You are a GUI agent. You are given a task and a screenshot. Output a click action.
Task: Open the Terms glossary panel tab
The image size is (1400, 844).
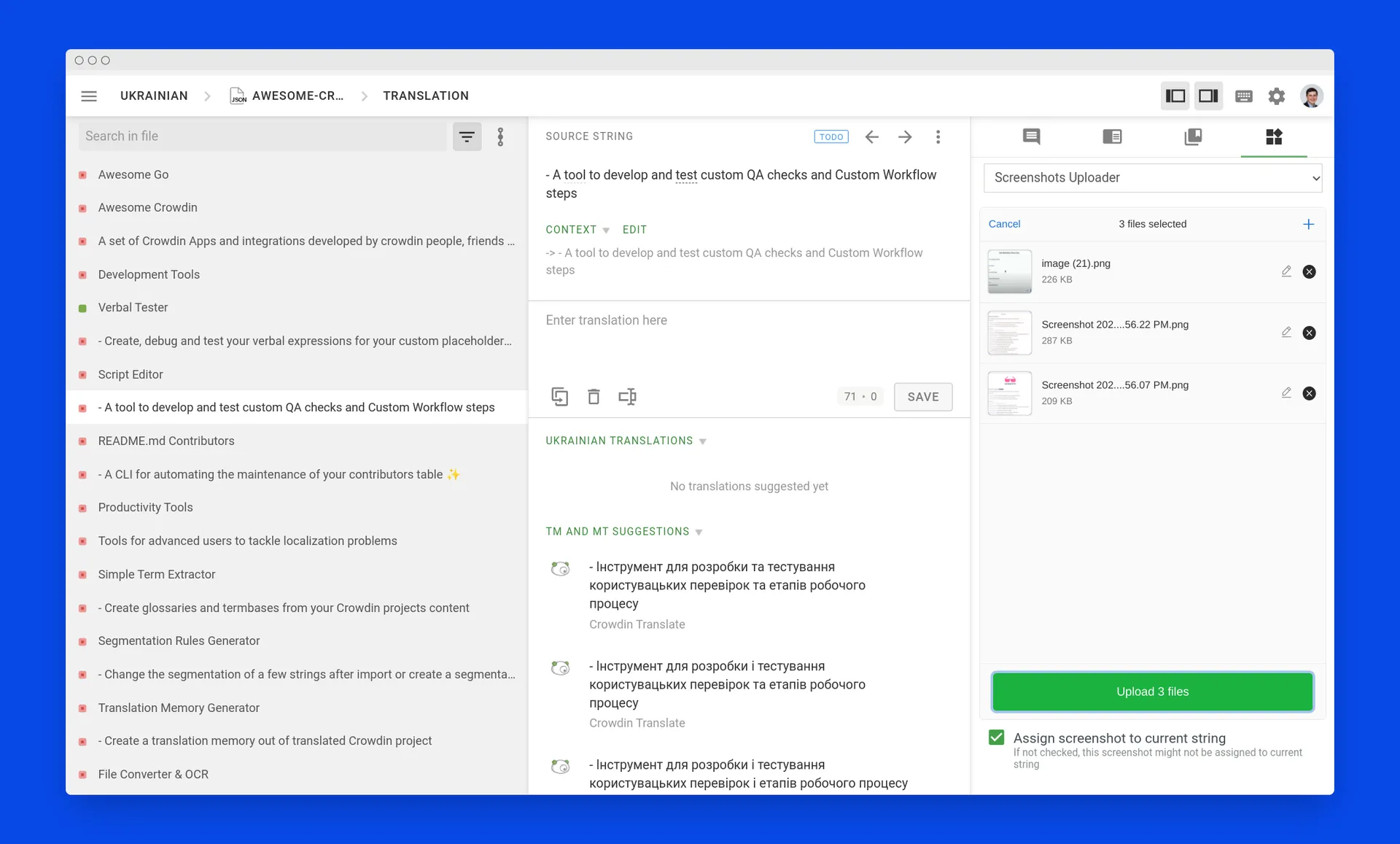tap(1112, 136)
